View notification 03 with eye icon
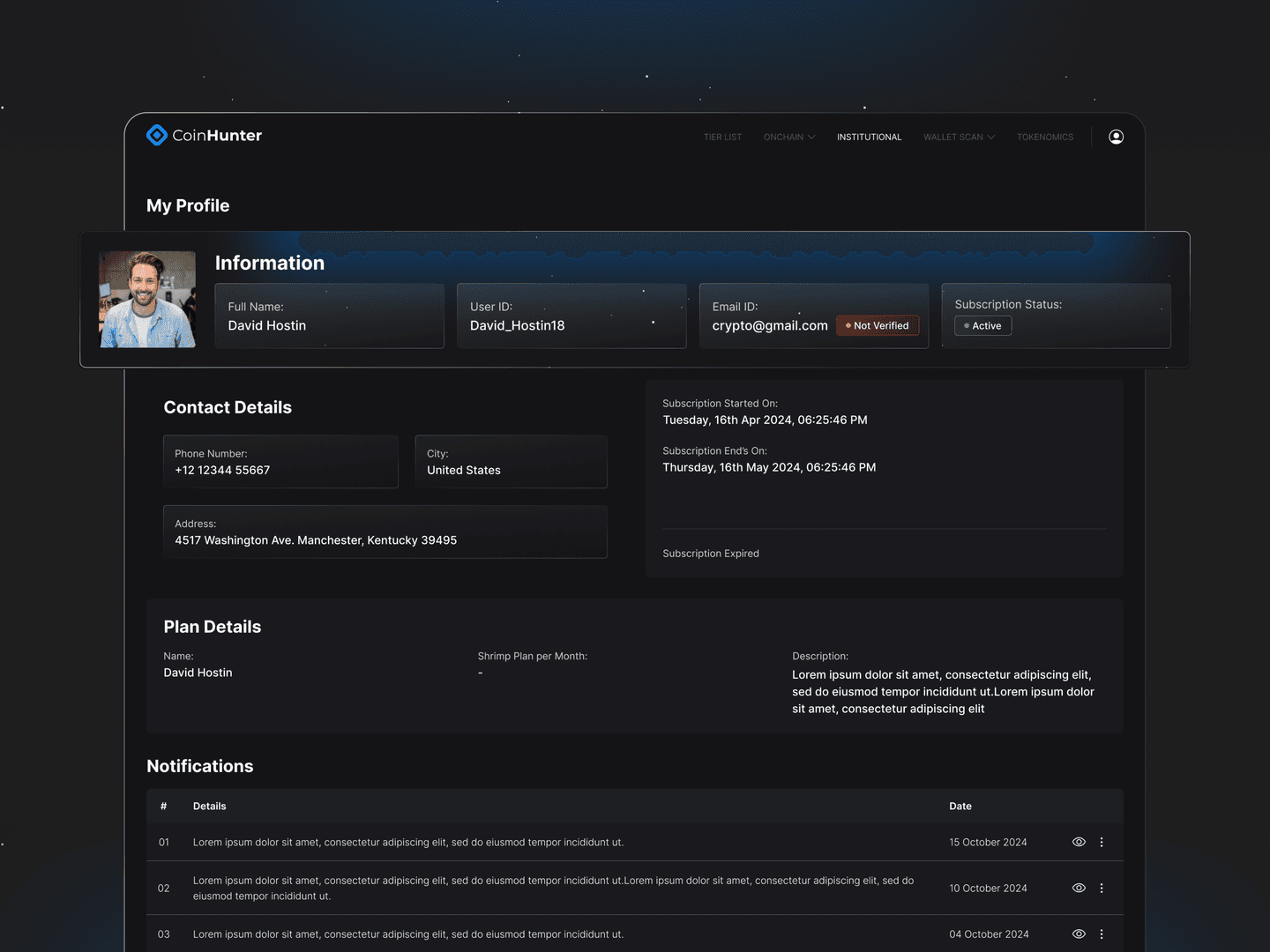Screen dimensions: 1270x952 click(x=1078, y=933)
